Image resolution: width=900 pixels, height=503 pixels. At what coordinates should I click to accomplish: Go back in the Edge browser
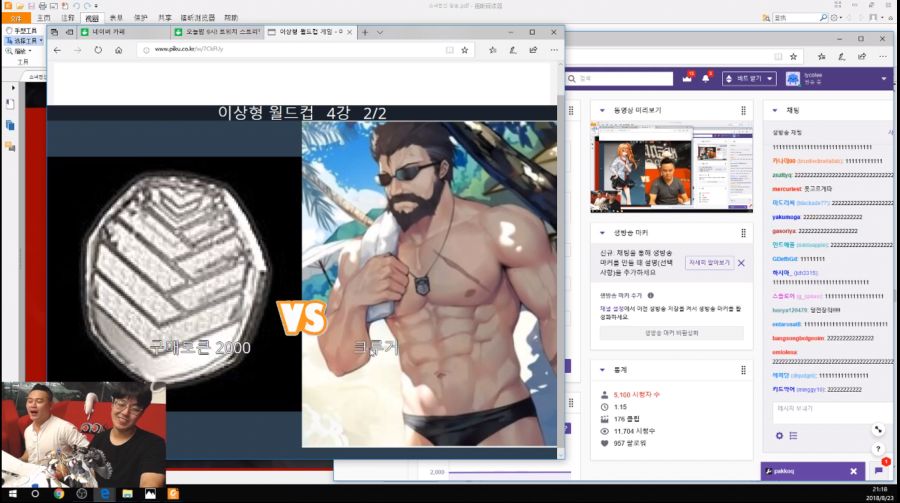point(57,51)
